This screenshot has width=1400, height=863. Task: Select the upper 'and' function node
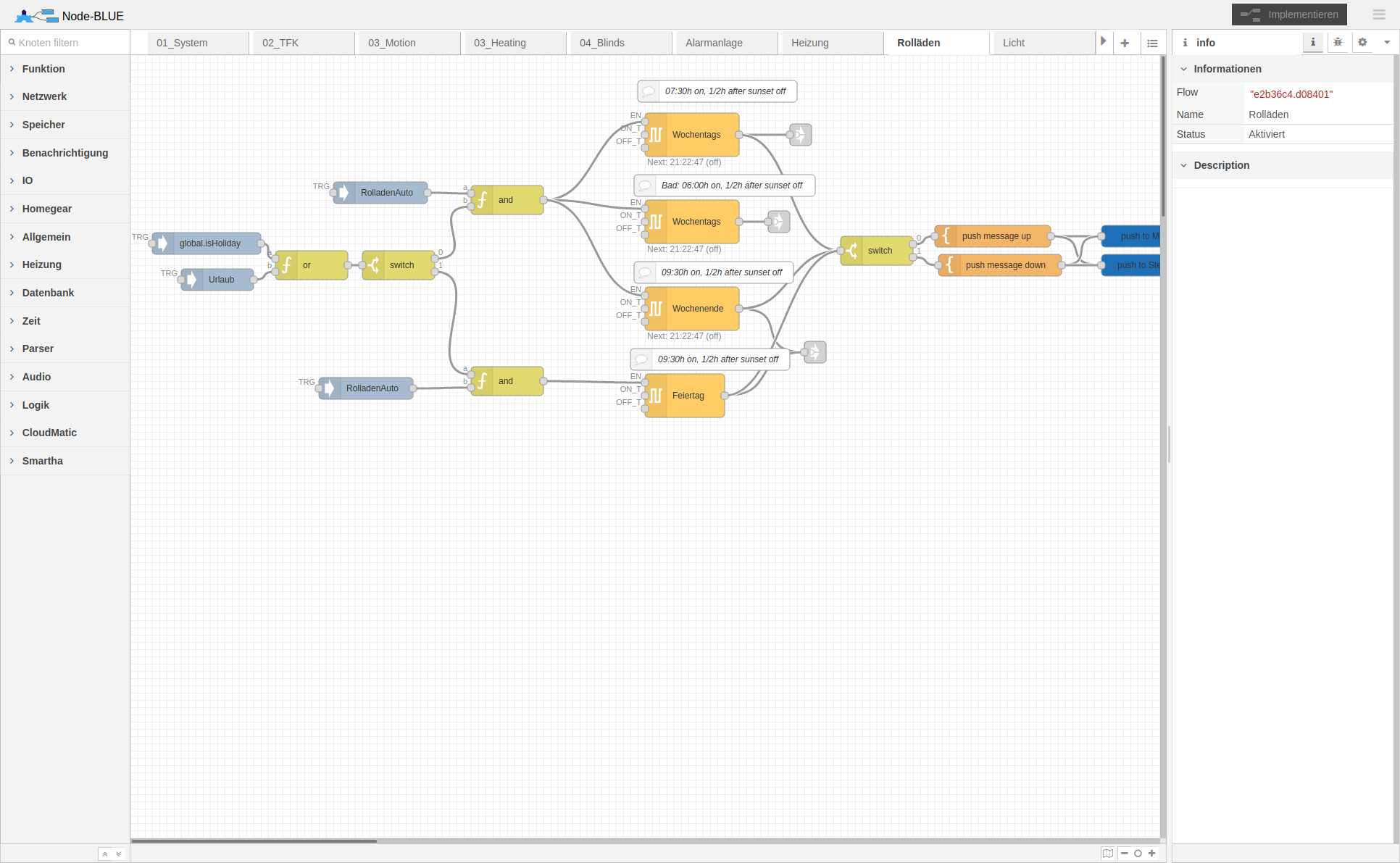coord(507,200)
